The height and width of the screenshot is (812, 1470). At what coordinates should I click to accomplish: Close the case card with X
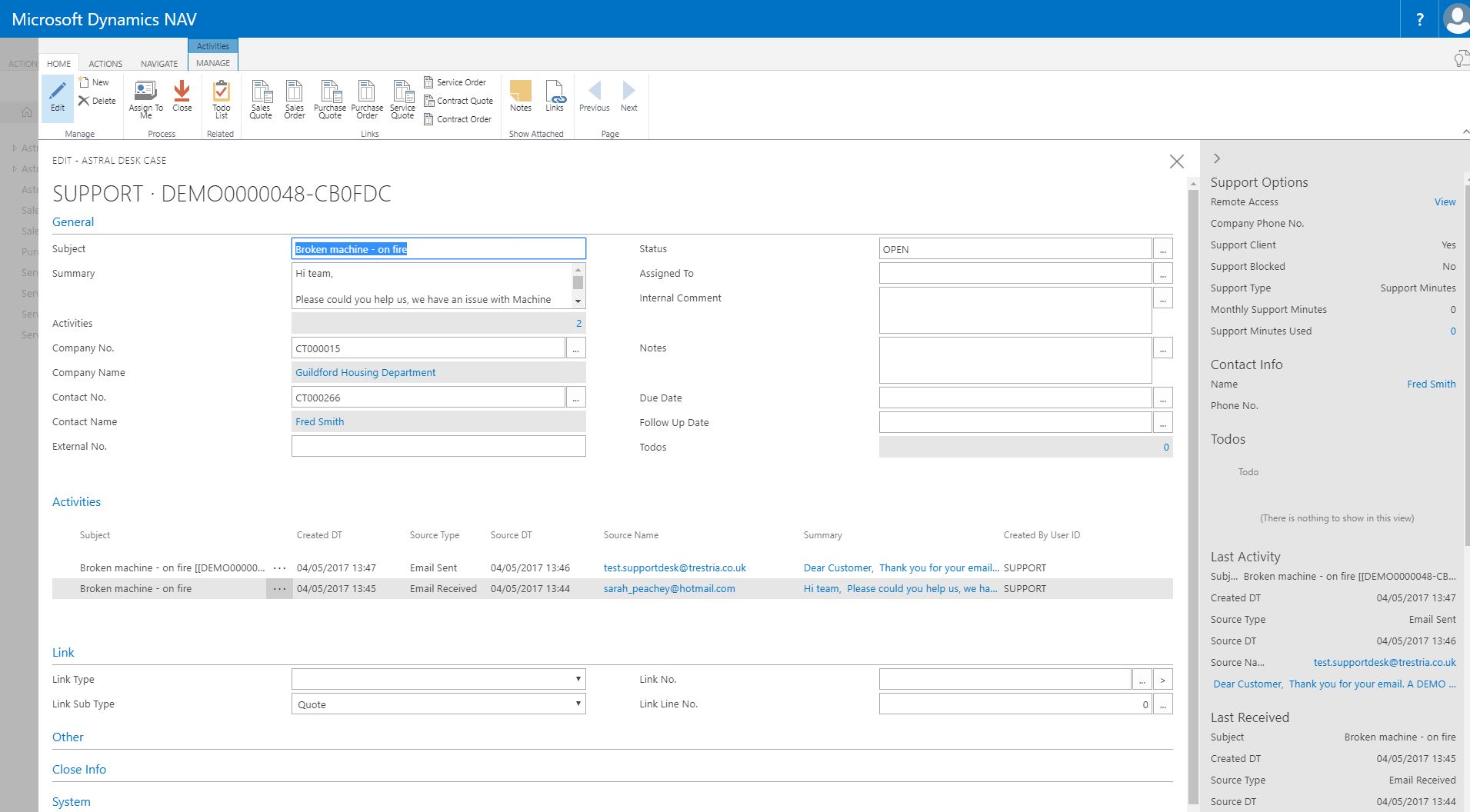(1176, 161)
